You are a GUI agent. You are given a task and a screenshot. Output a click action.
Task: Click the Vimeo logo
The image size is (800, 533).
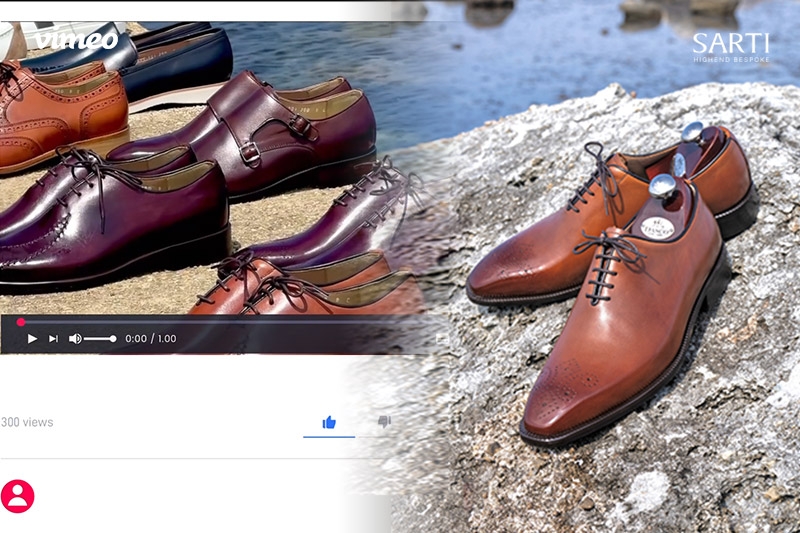click(76, 40)
